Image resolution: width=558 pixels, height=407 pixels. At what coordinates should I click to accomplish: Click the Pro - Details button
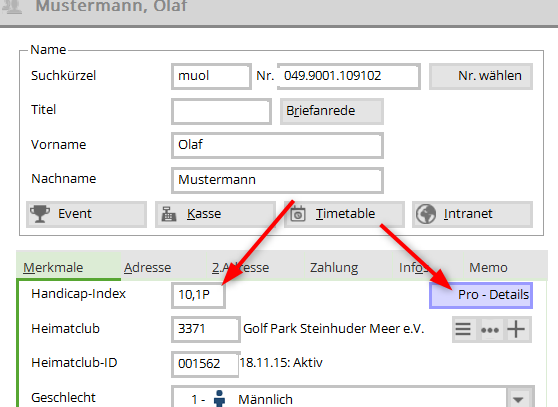coord(481,295)
